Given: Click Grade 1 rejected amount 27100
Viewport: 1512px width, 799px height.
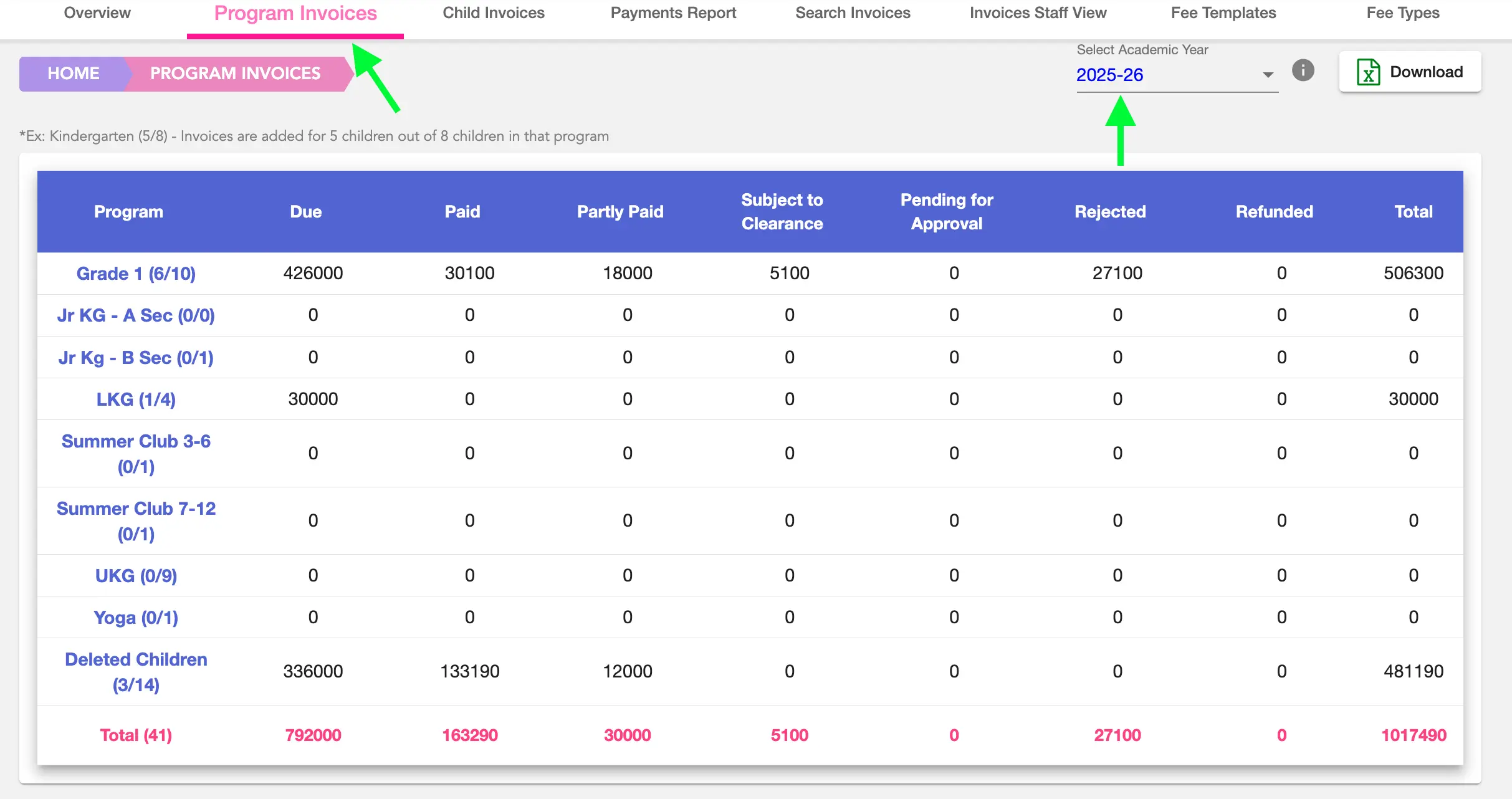Looking at the screenshot, I should 1117,273.
